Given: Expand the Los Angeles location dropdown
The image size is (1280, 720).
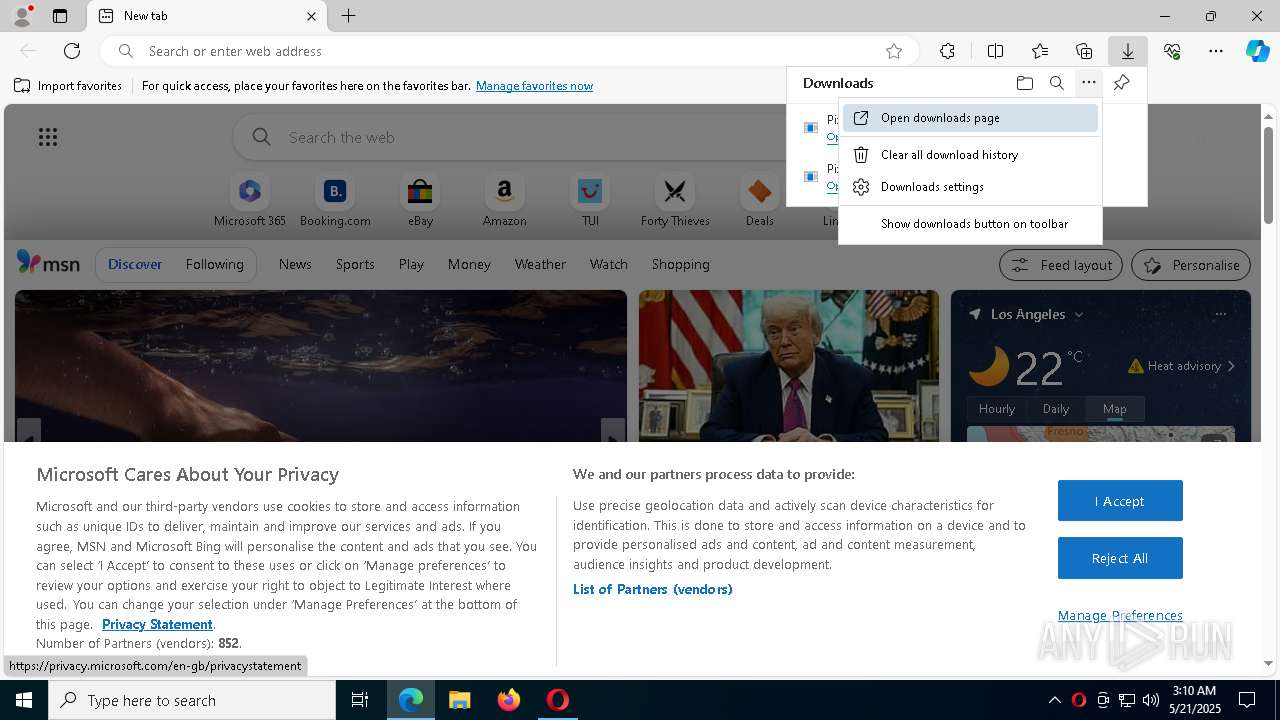Looking at the screenshot, I should 1079,315.
